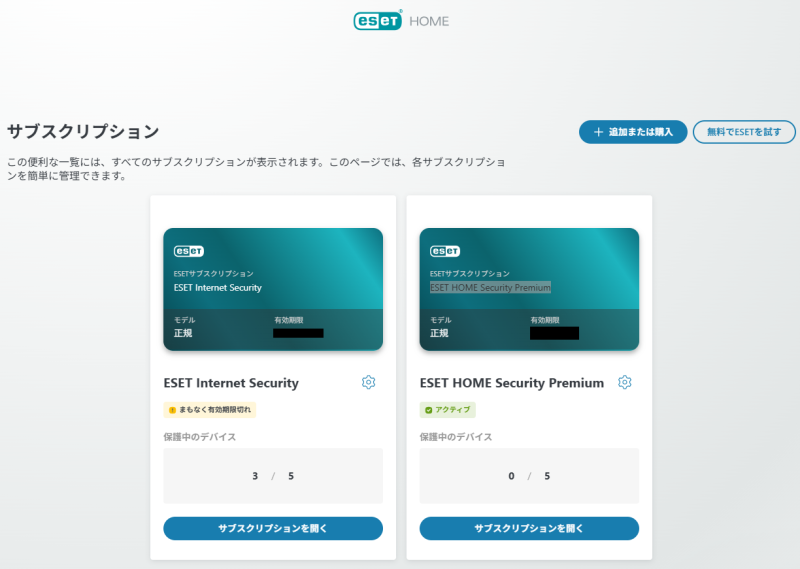Click the ESET HOME logo in header

pyautogui.click(x=400, y=21)
